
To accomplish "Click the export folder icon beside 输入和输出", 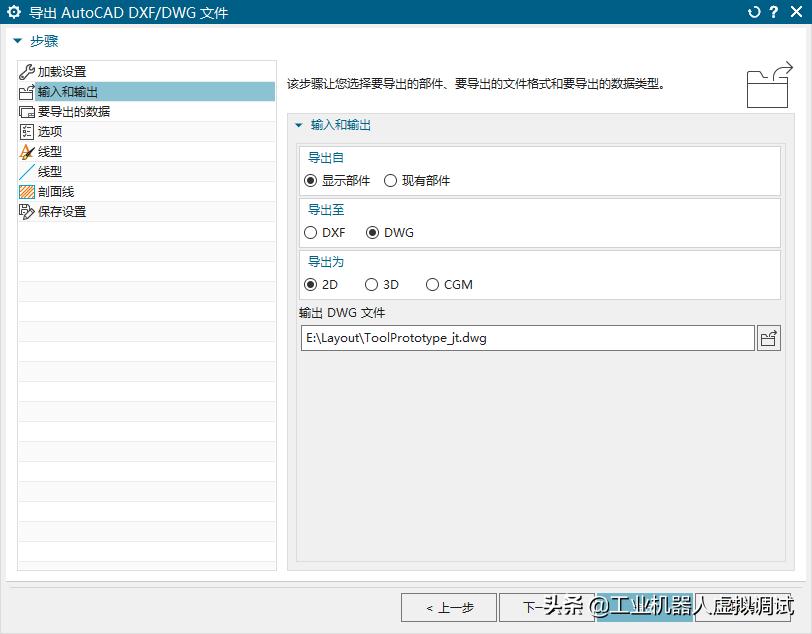I will point(25,91).
